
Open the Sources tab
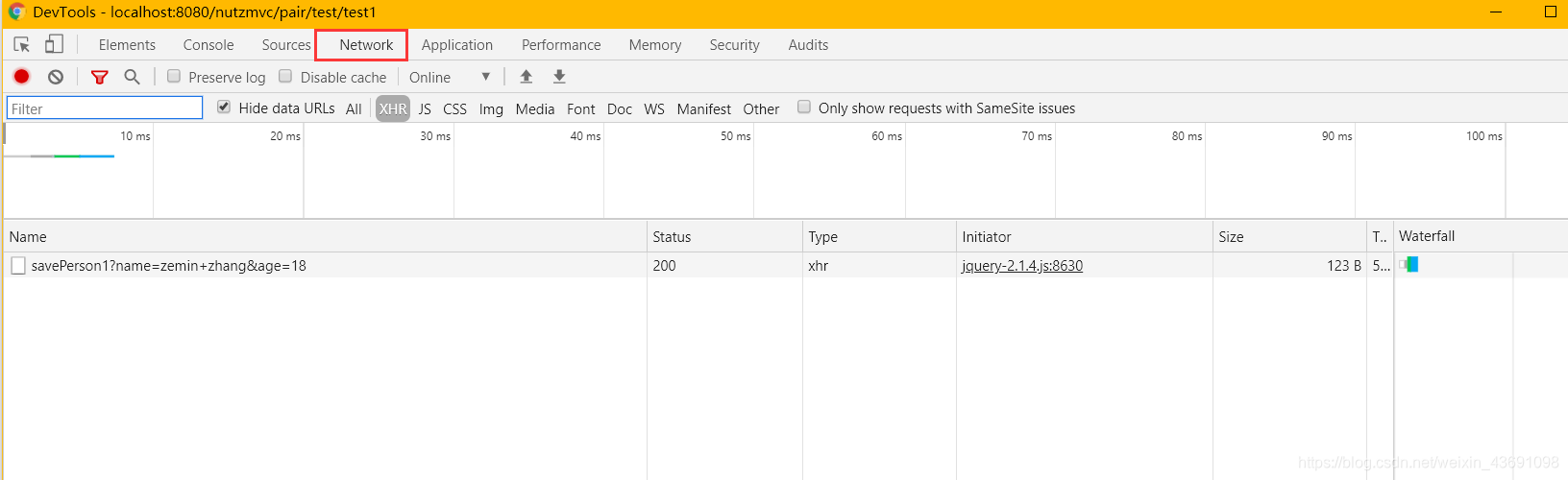click(286, 45)
